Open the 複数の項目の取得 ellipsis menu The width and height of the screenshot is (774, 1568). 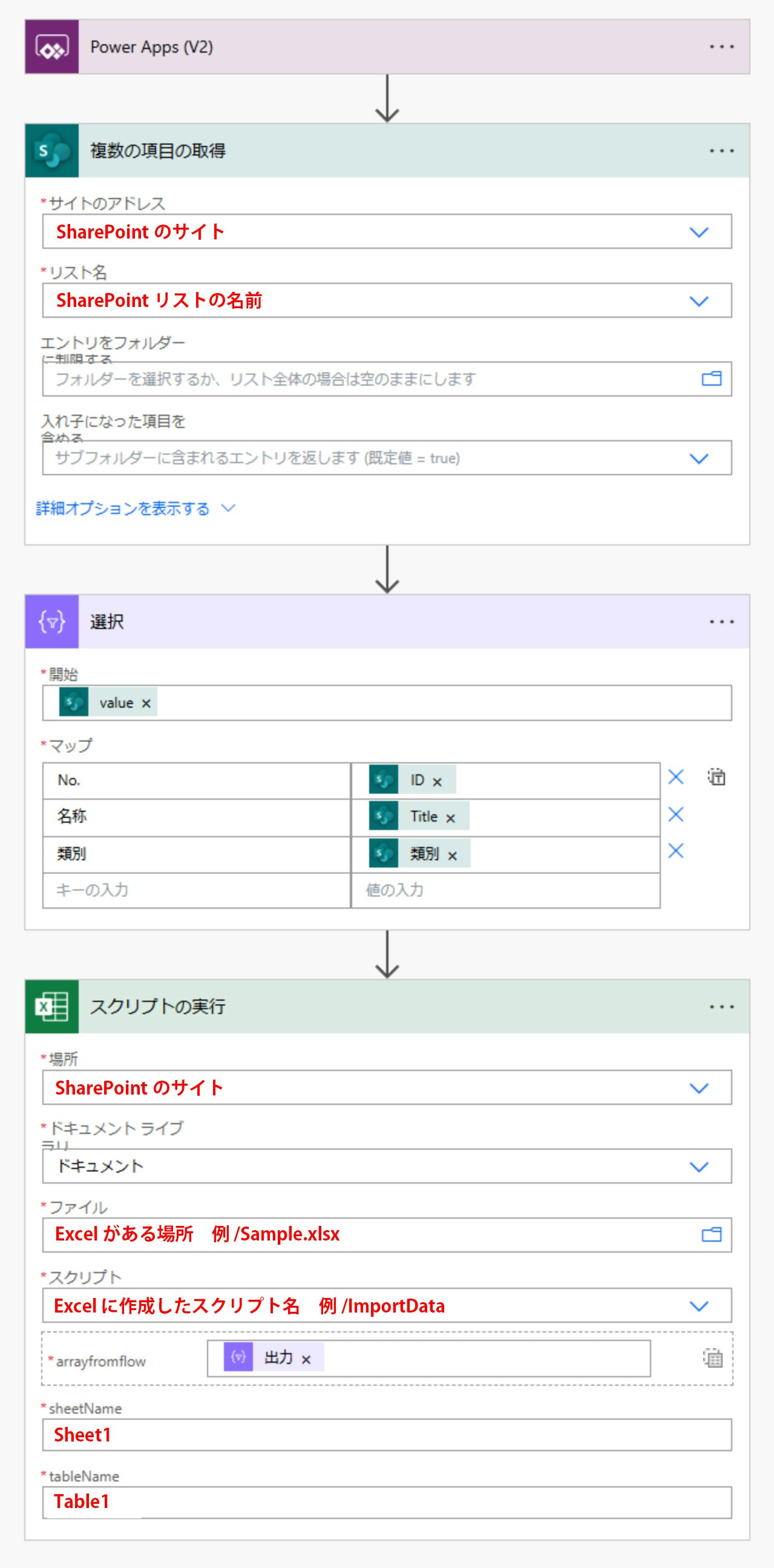coord(722,150)
